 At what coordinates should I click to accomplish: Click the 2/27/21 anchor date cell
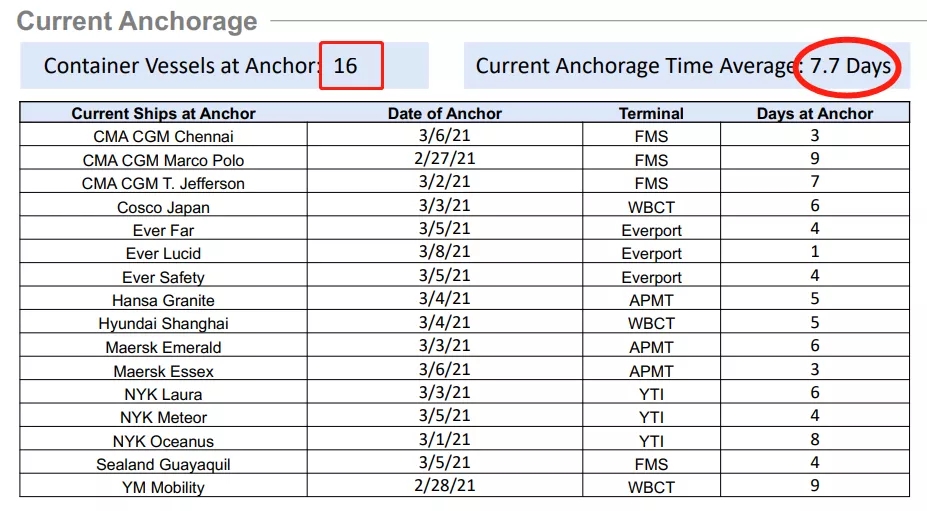(x=445, y=160)
